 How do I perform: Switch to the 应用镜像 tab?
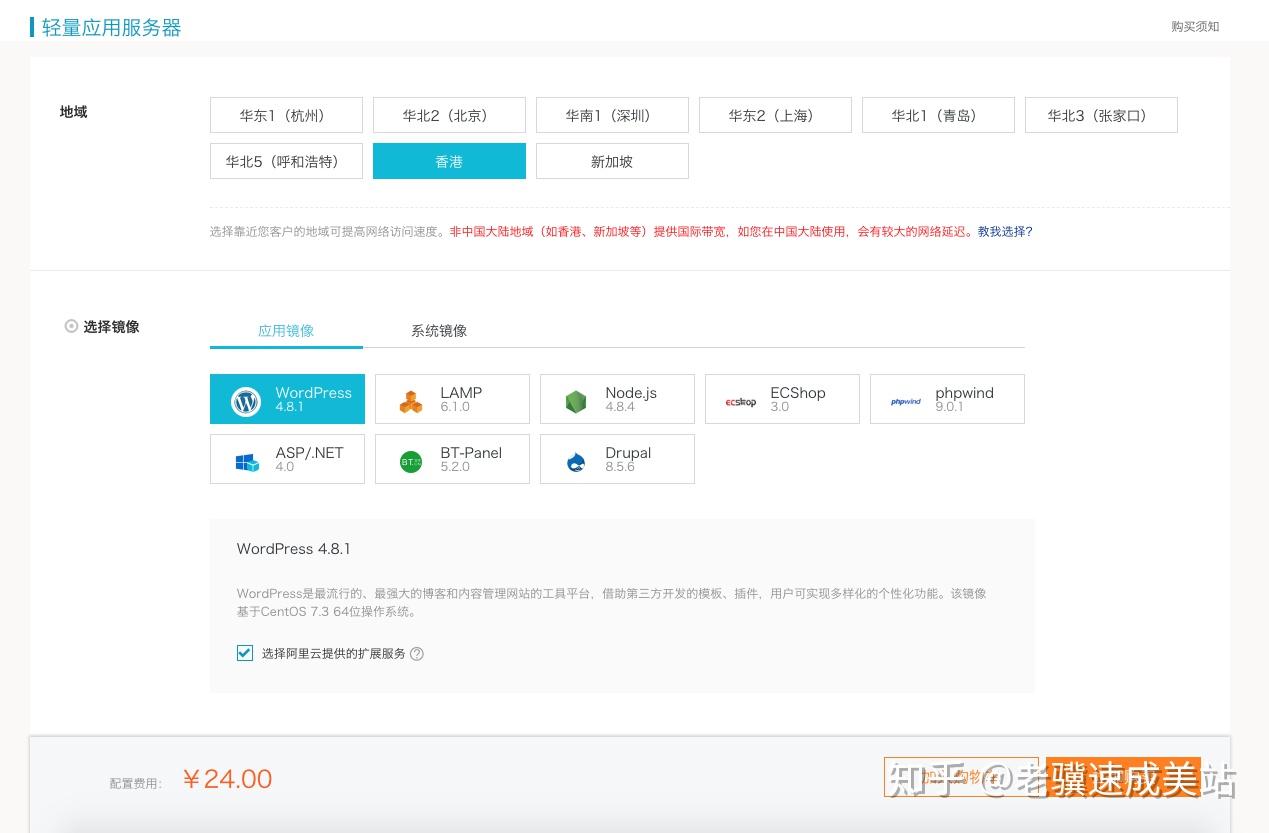pos(286,331)
